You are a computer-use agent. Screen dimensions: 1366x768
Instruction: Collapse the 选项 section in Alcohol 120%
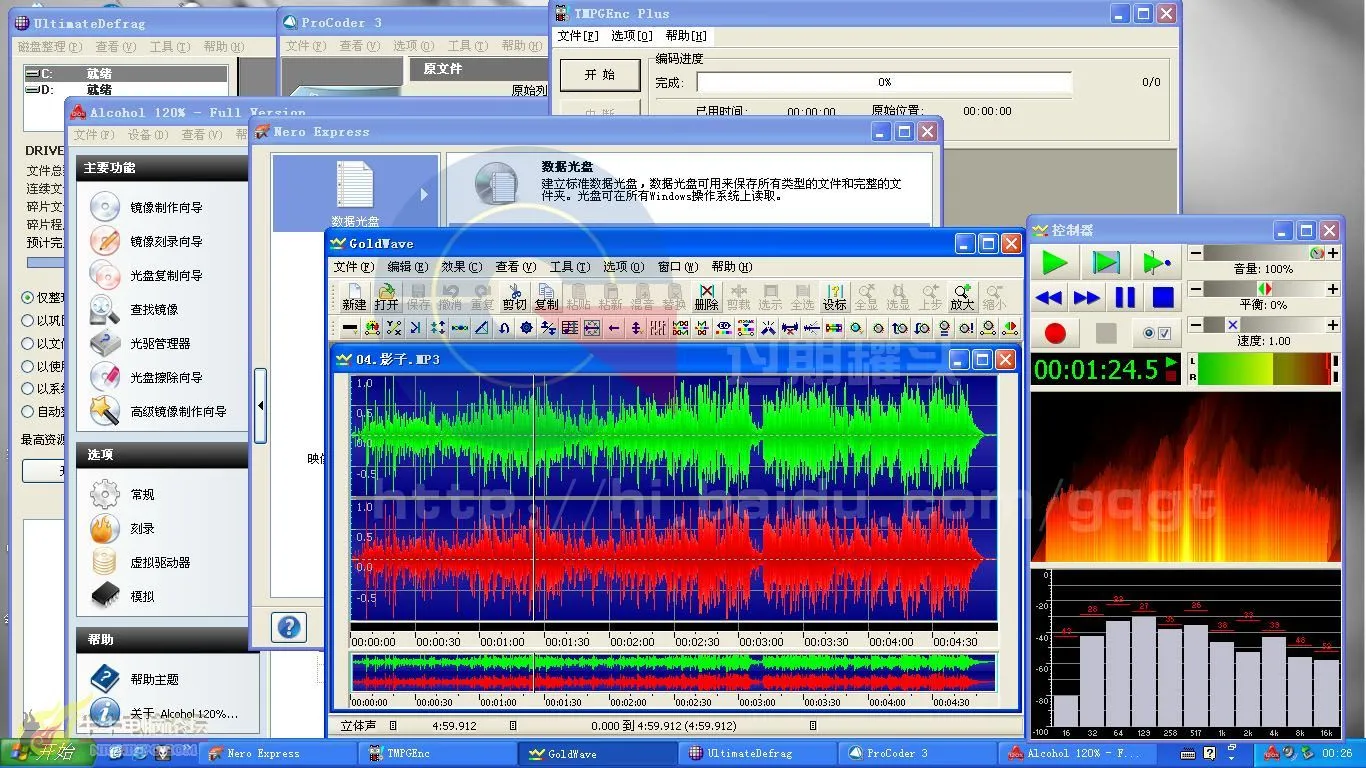pos(158,454)
